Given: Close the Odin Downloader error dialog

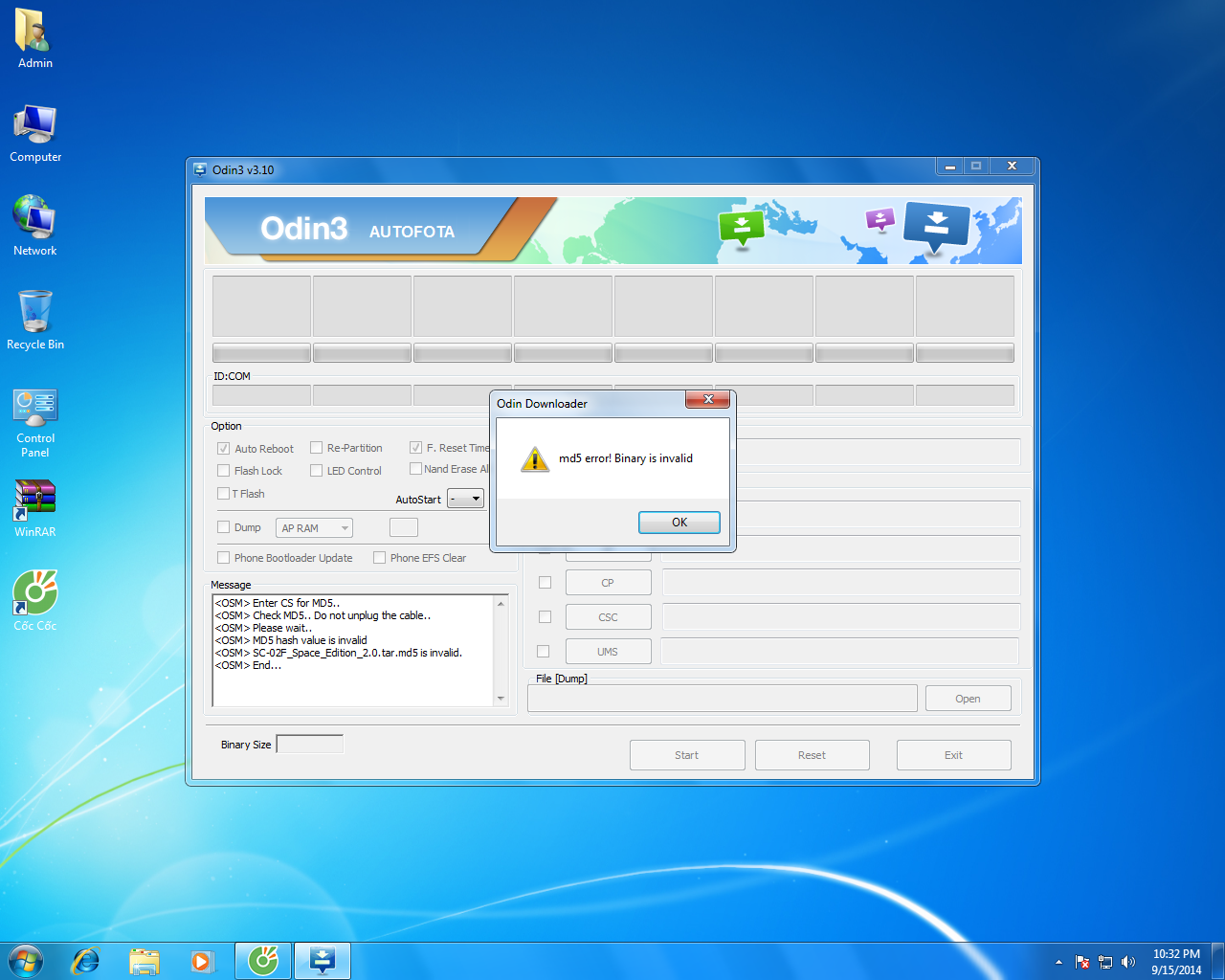Looking at the screenshot, I should (708, 399).
